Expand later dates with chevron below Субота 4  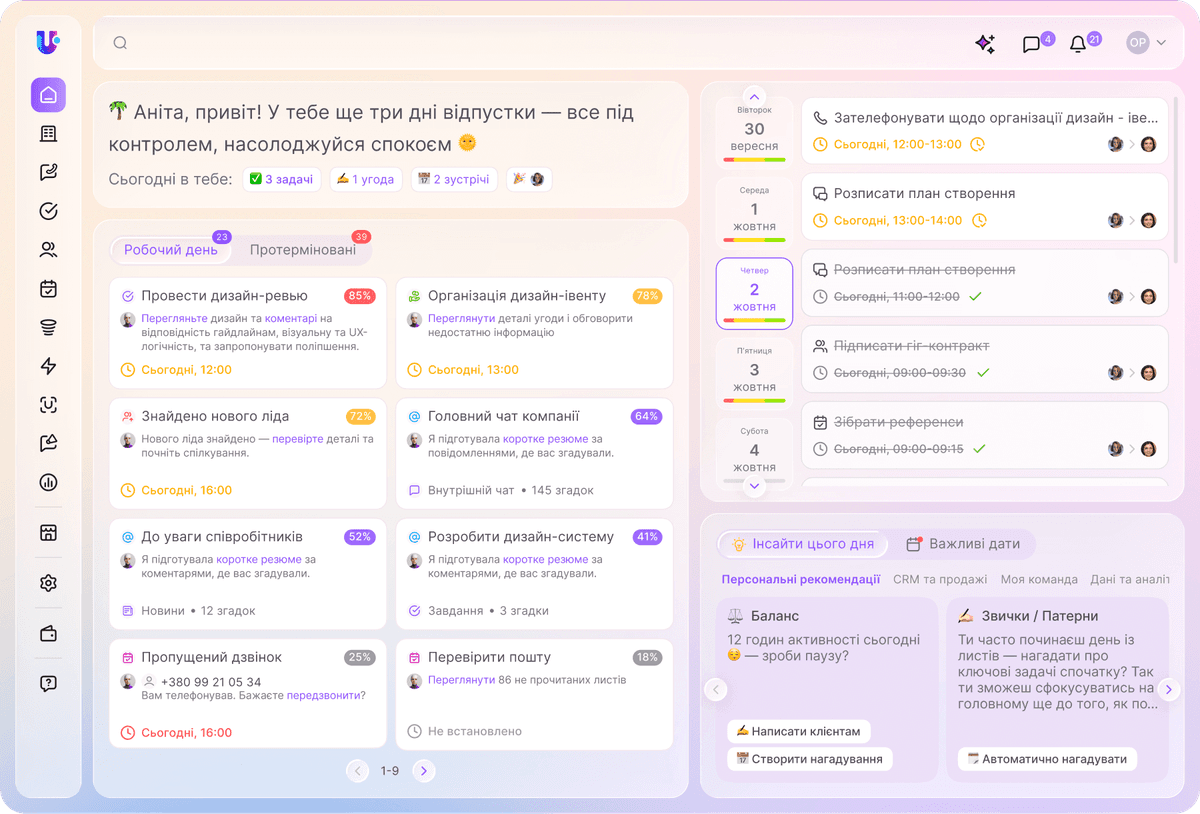click(x=753, y=485)
